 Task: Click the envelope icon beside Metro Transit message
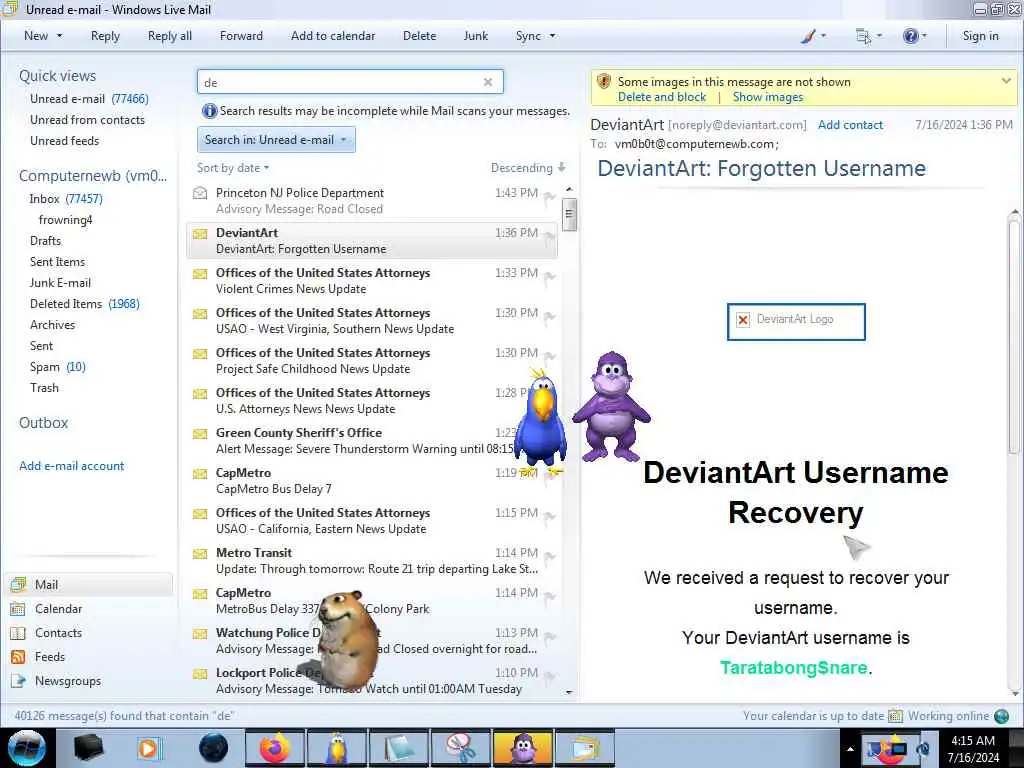click(200, 554)
